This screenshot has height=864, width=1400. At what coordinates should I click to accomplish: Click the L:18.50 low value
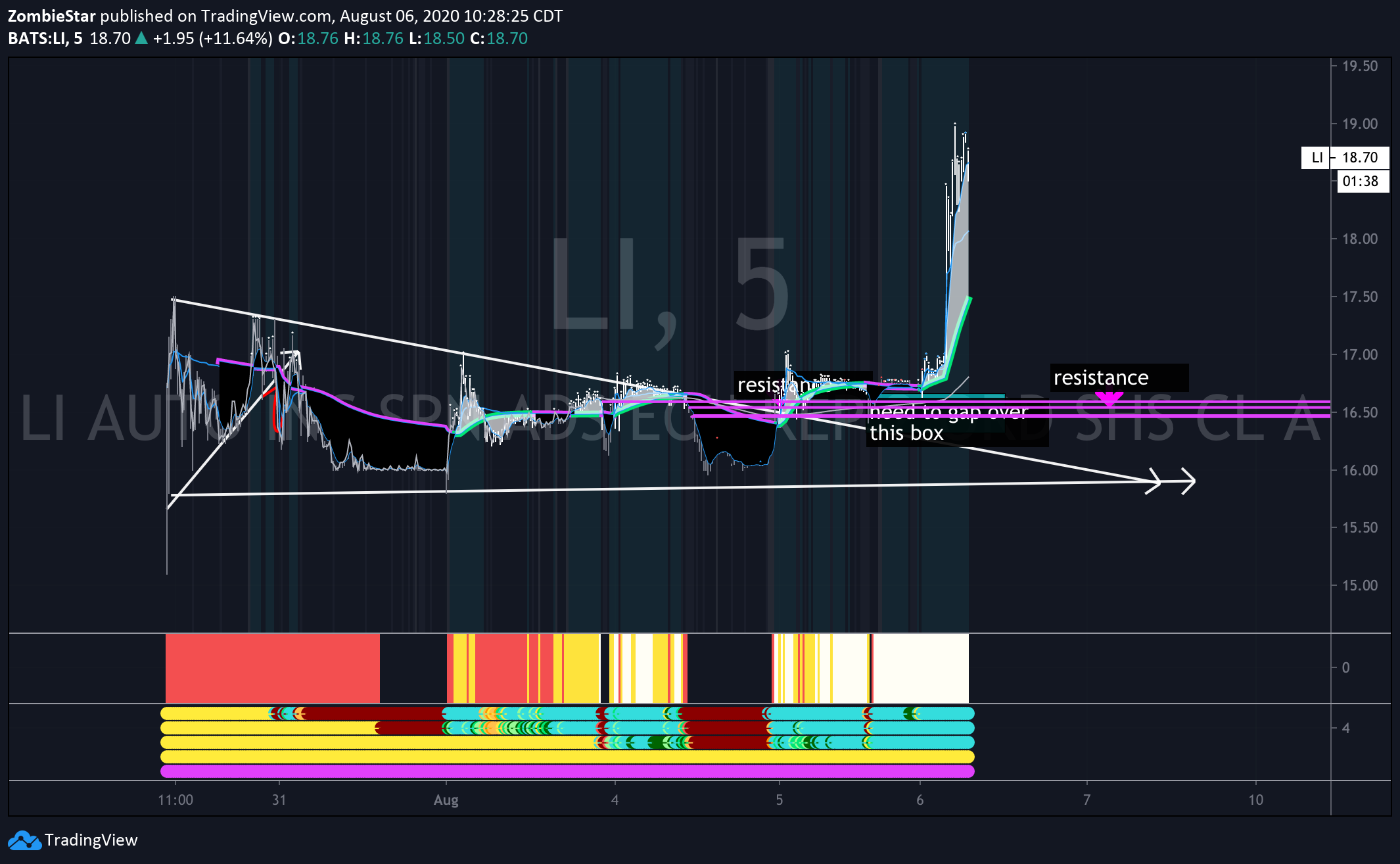point(437,38)
